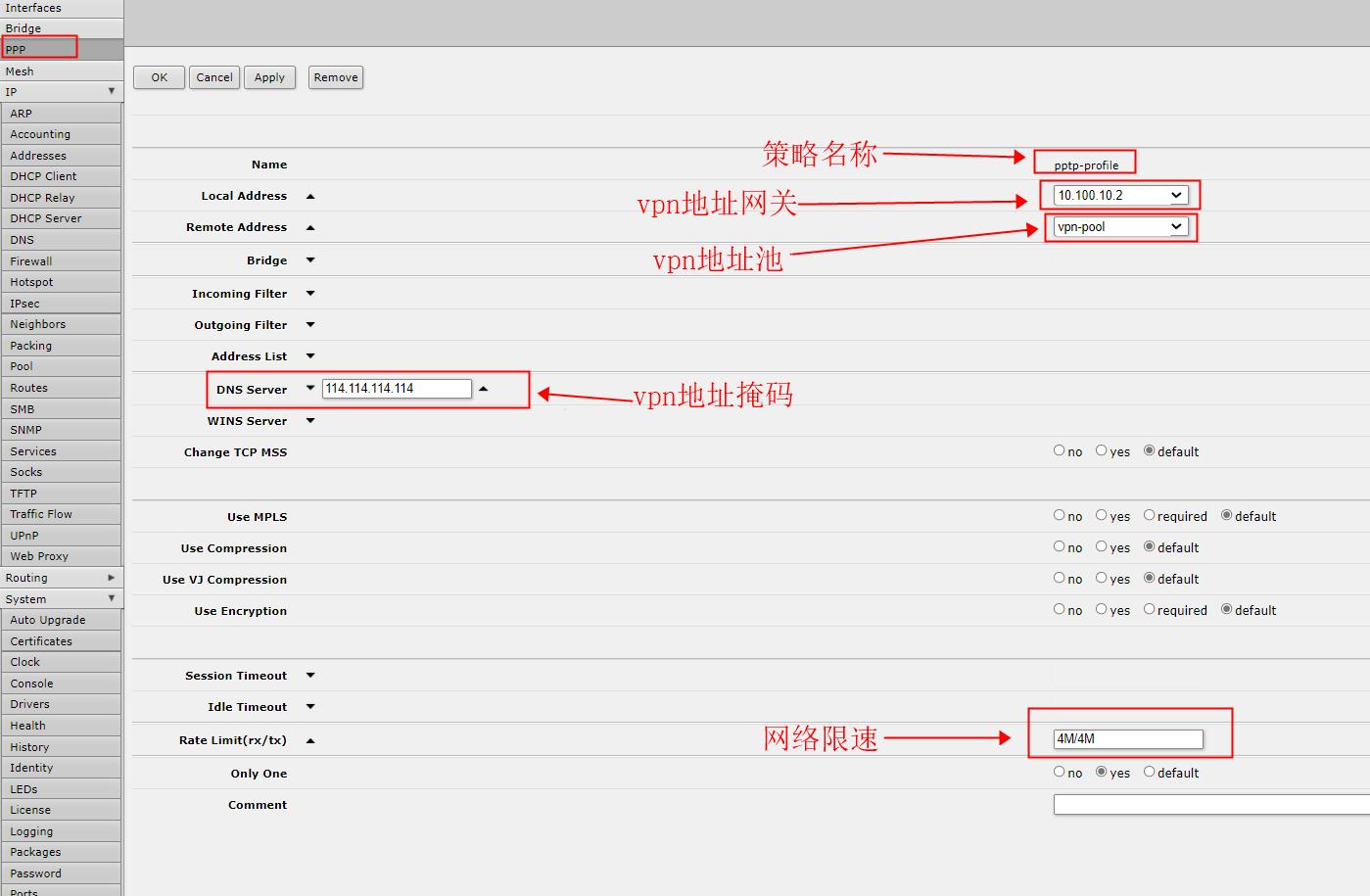Click the Rate Limit 4M/4M field
Image resolution: width=1370 pixels, height=896 pixels.
pos(1127,739)
